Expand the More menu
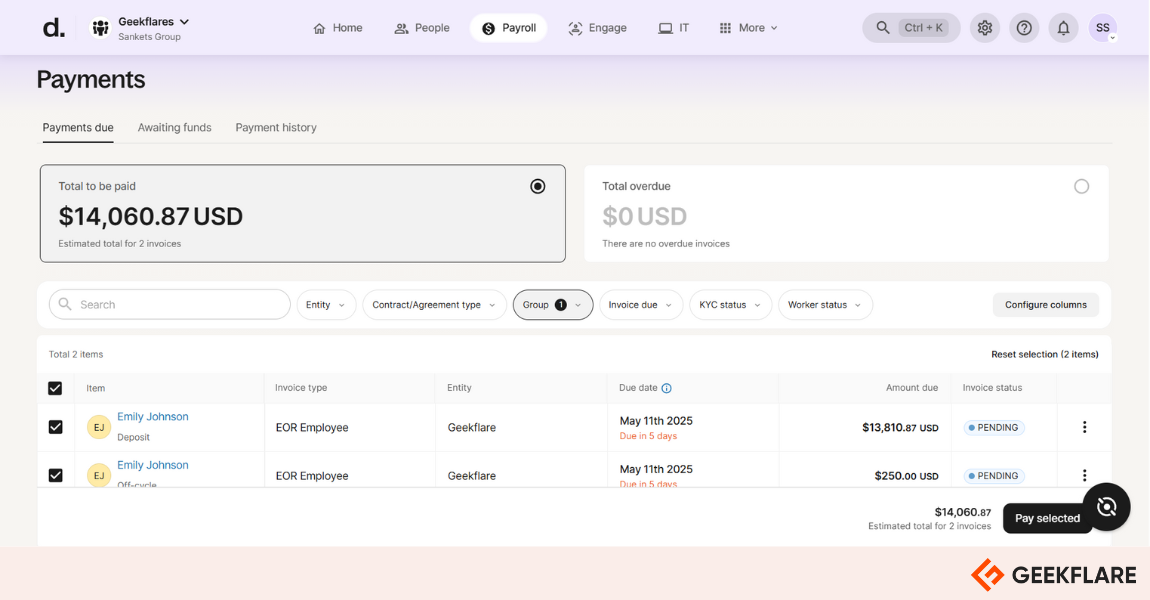1150x600 pixels. [x=748, y=28]
